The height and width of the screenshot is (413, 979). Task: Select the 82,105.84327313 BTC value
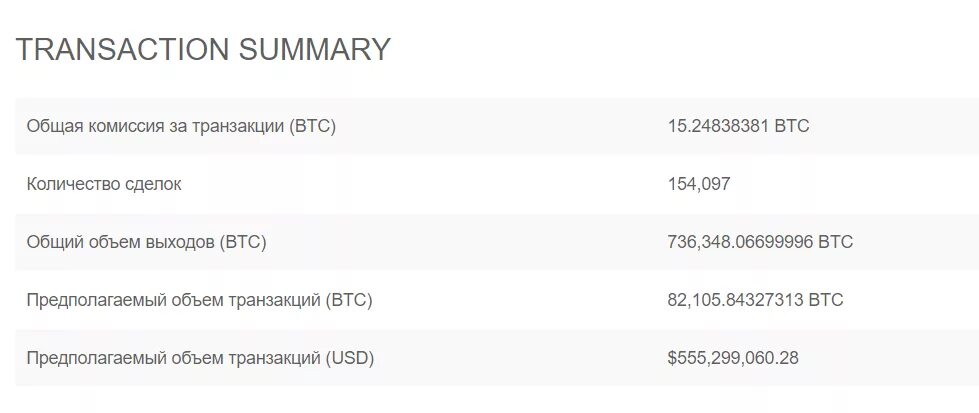pos(755,300)
